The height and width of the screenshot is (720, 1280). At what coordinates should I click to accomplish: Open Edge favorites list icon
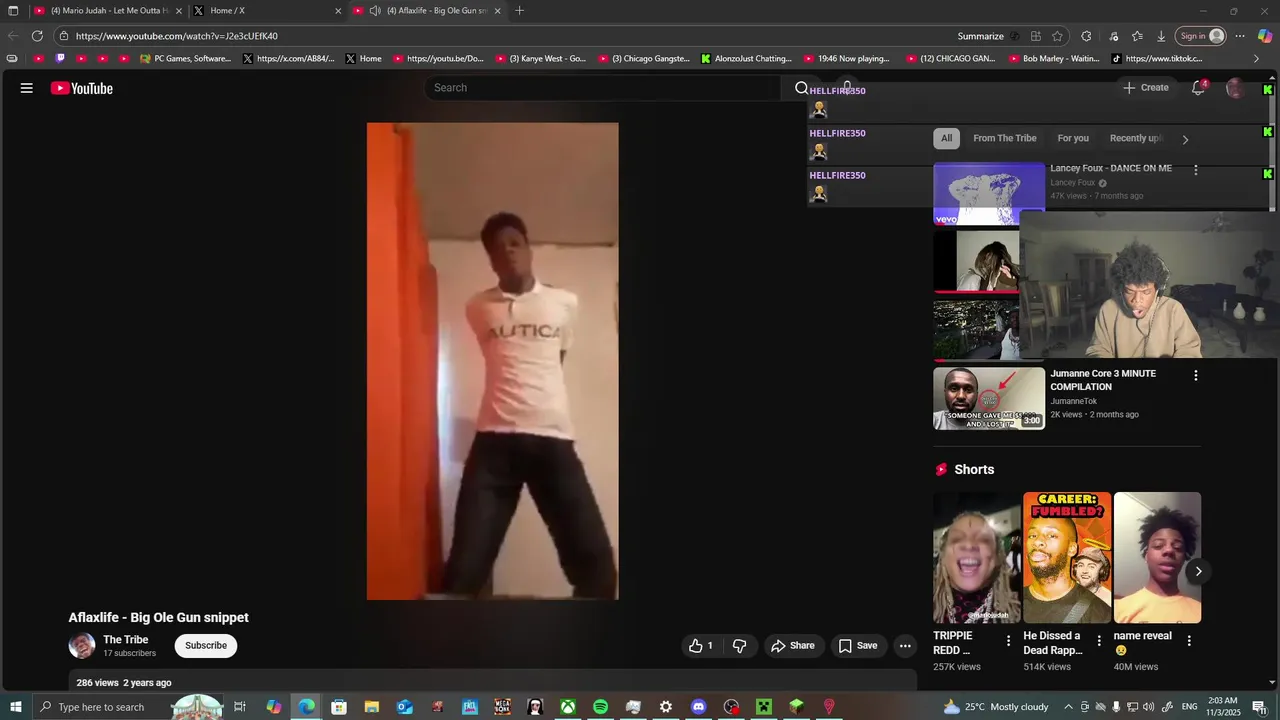tap(1137, 36)
